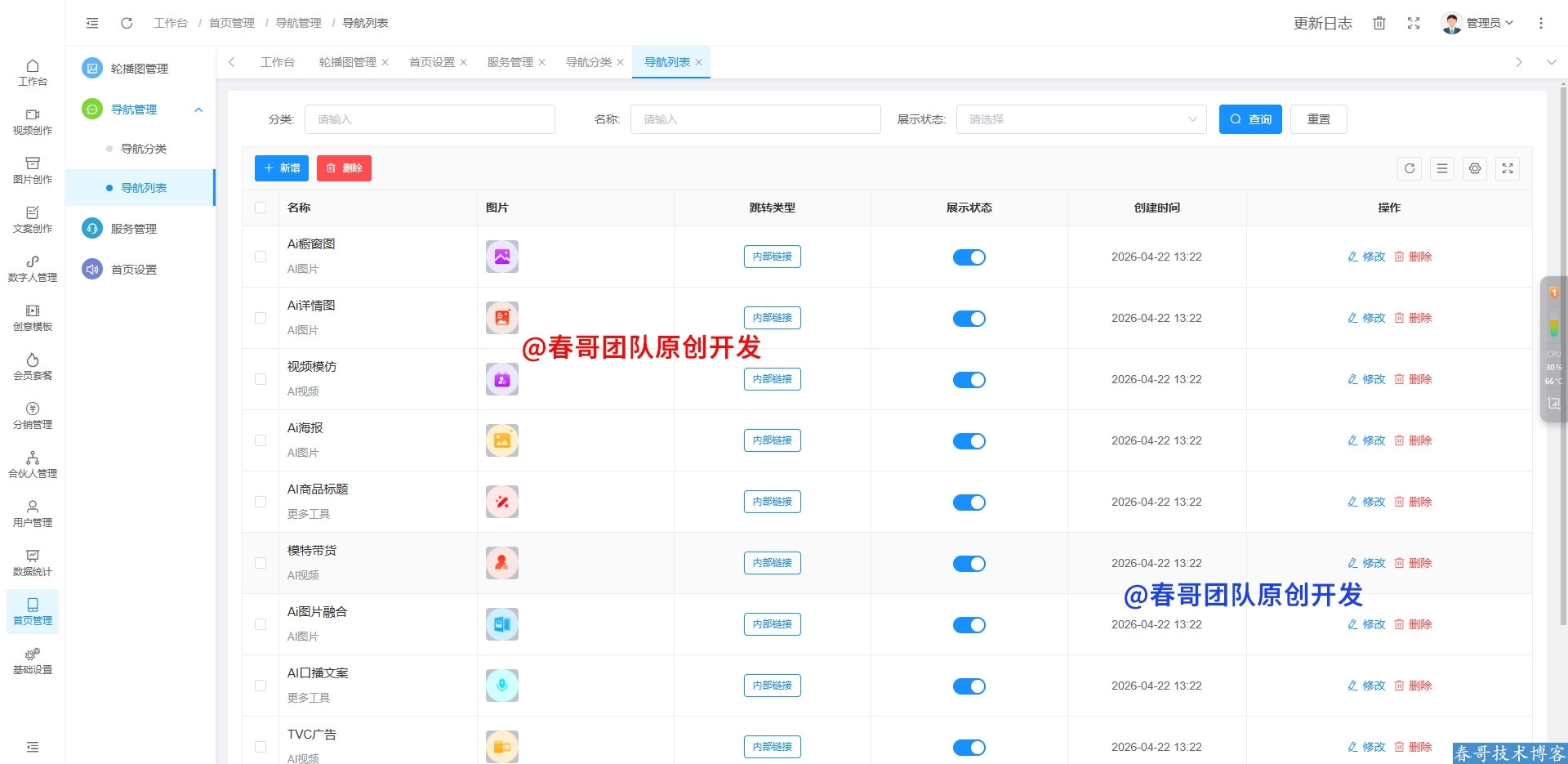
Task: Open table column settings gear icon
Action: [x=1475, y=168]
